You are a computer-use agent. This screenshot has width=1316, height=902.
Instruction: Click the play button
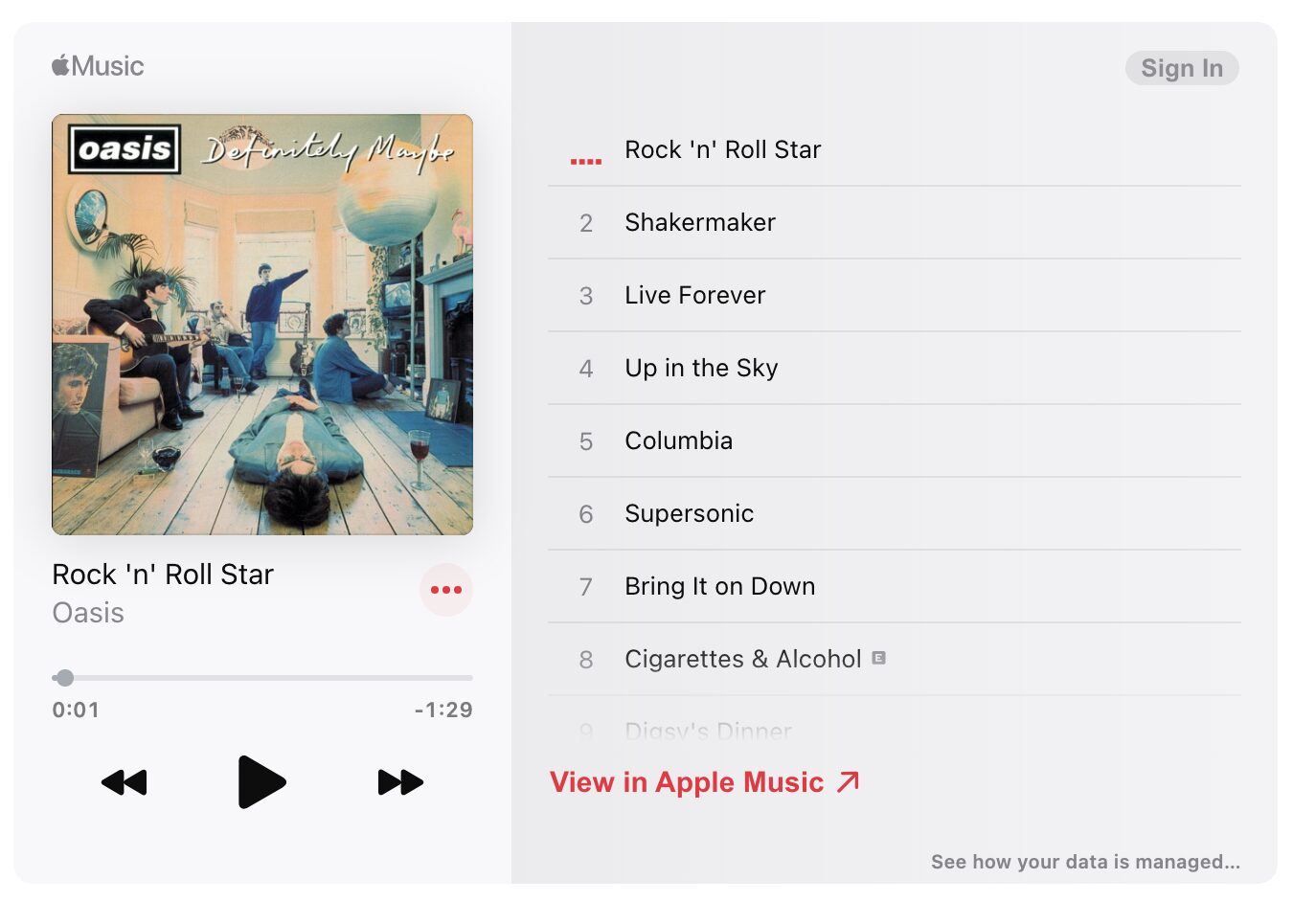(x=261, y=782)
